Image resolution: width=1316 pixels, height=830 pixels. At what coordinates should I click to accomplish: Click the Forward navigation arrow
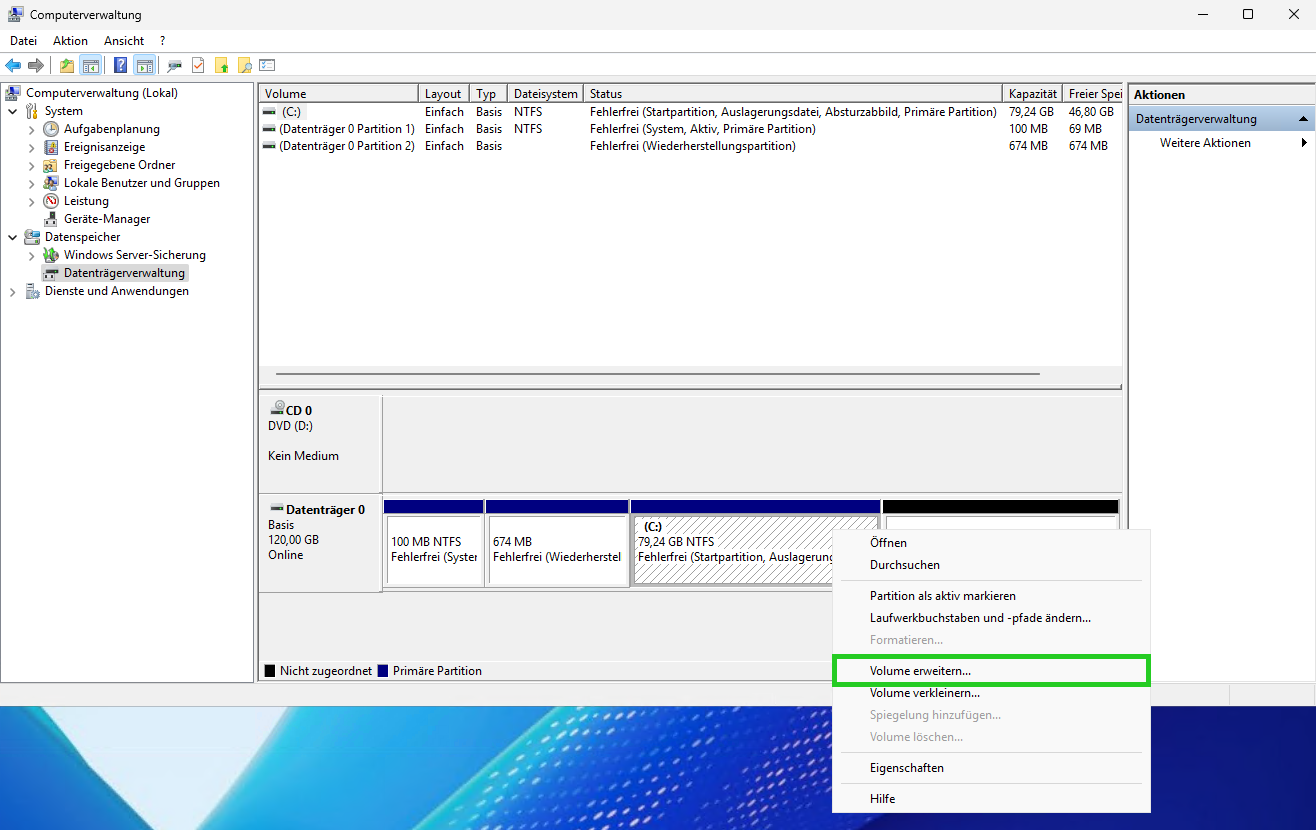pyautogui.click(x=37, y=64)
